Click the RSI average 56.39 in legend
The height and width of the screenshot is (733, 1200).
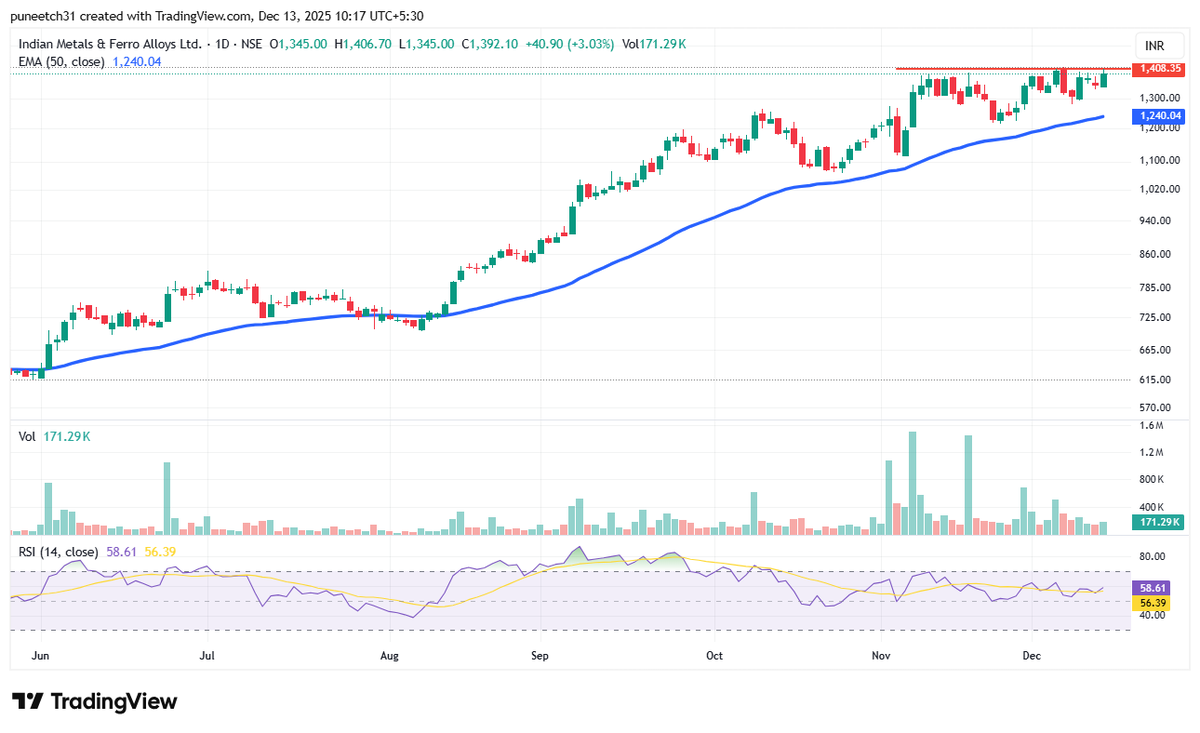pyautogui.click(x=160, y=552)
